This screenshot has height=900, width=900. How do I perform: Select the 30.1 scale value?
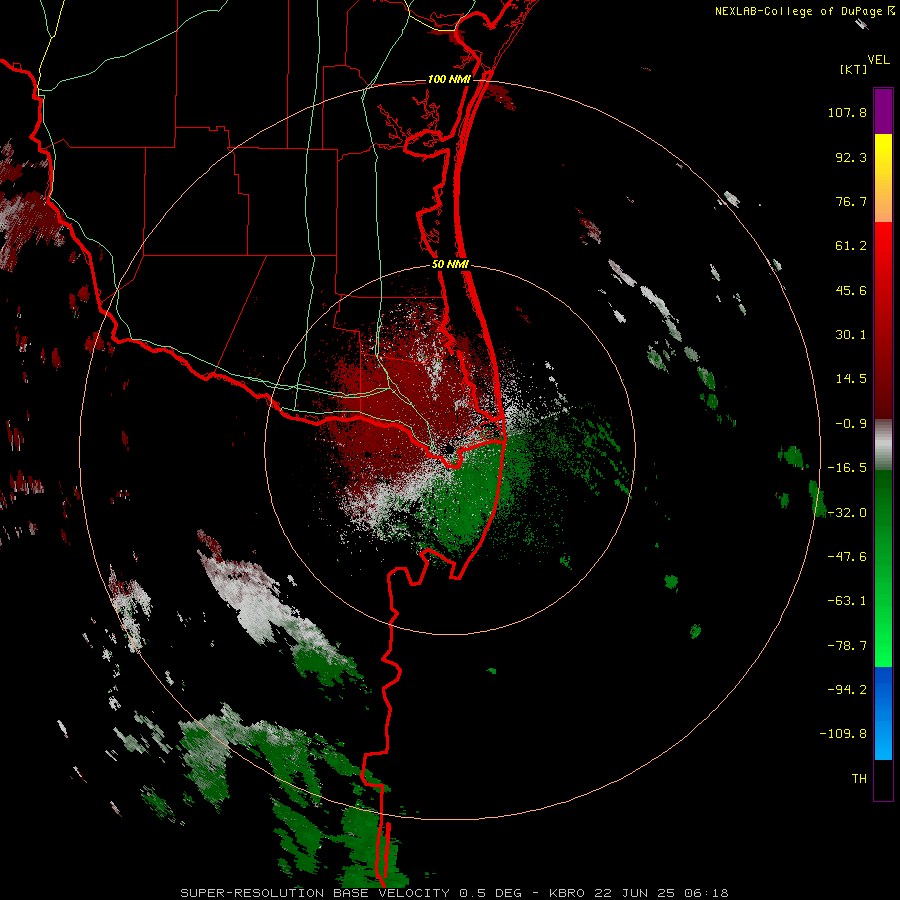click(851, 335)
